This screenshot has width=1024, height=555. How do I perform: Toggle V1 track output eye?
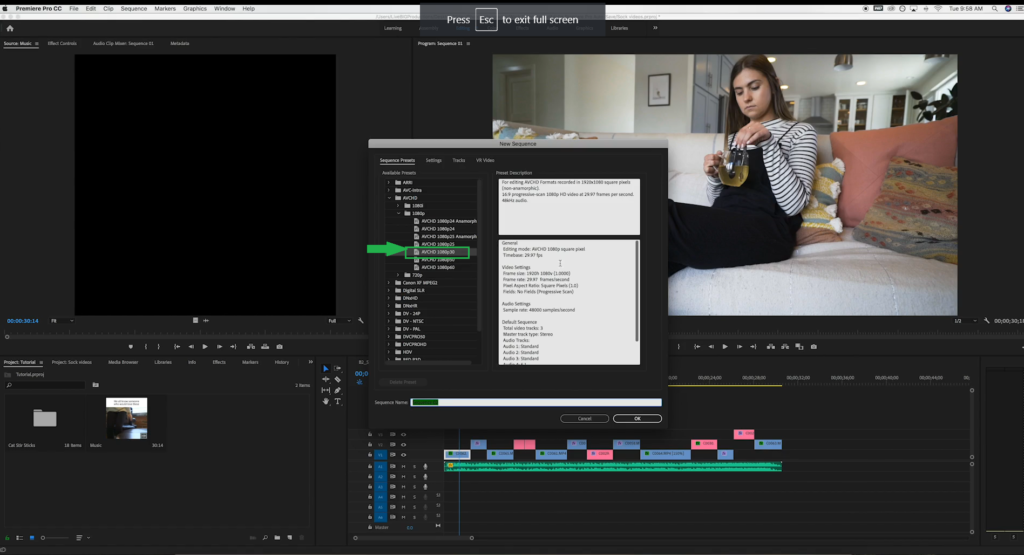coord(404,454)
